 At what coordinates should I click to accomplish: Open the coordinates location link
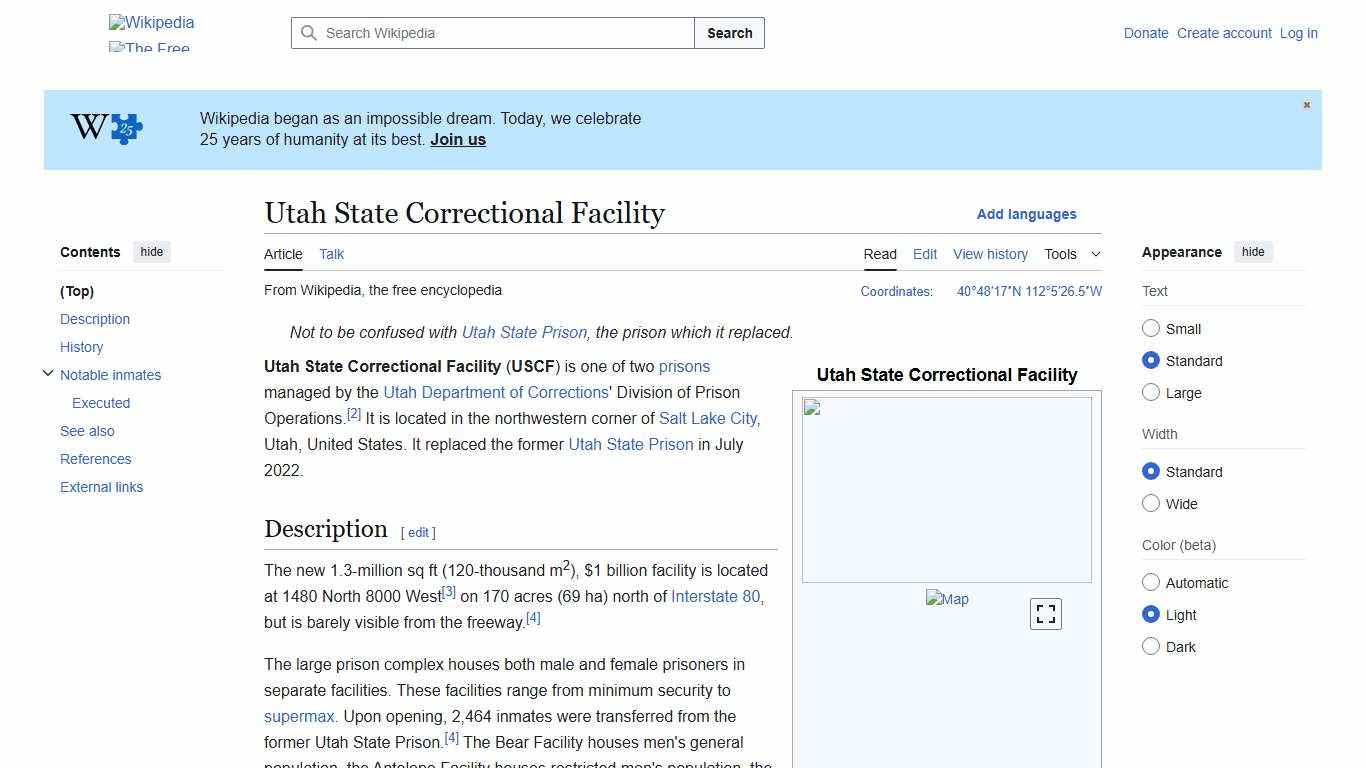point(1029,291)
